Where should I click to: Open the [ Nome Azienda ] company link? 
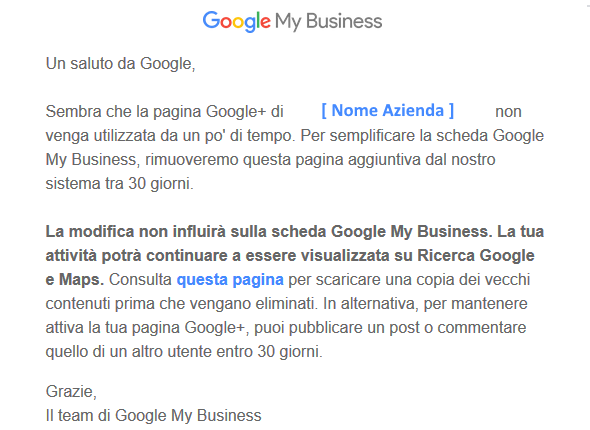[x=388, y=111]
